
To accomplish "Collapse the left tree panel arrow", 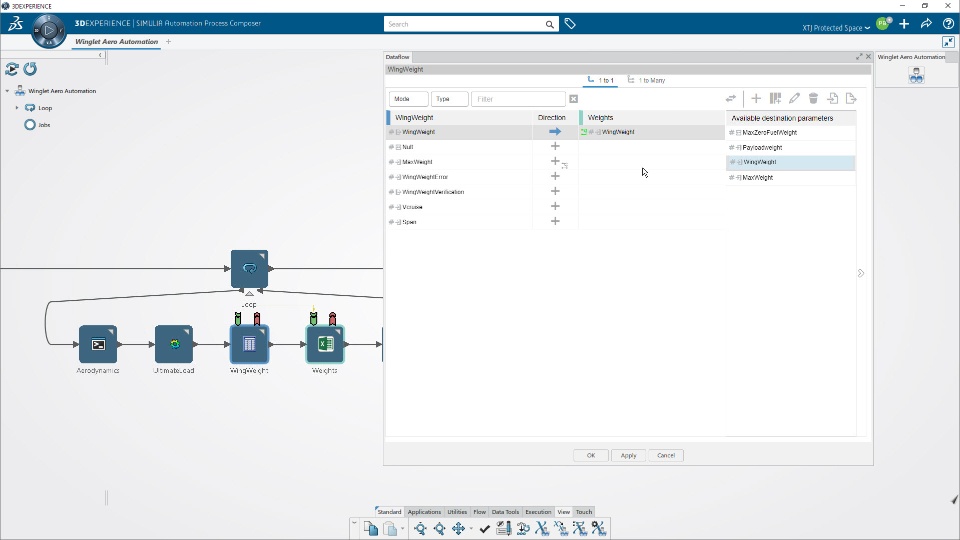I will point(100,55).
